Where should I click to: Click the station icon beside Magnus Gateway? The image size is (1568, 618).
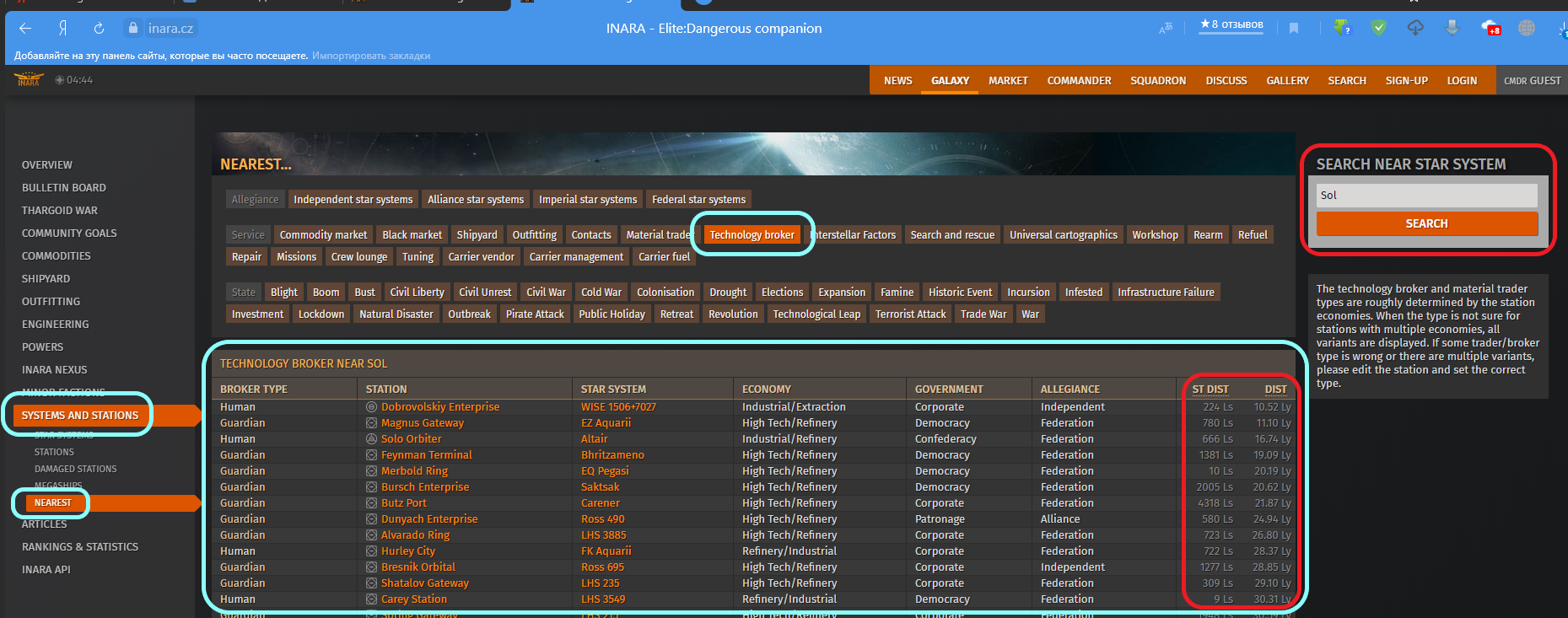click(371, 423)
